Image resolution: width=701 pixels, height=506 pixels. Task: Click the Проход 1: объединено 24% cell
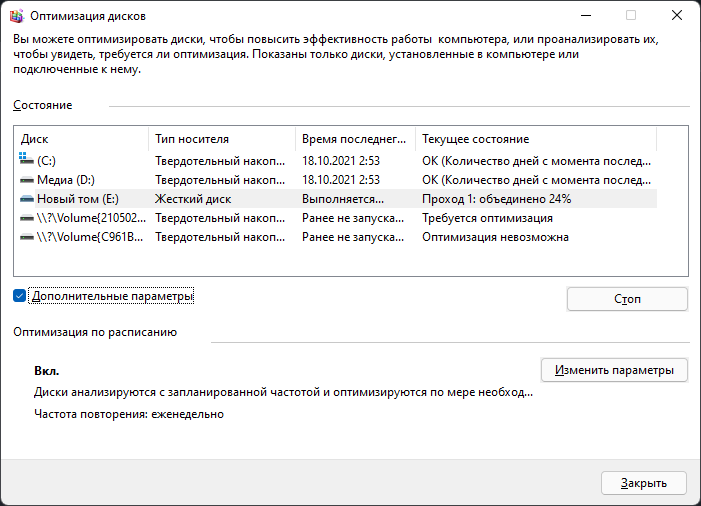click(497, 199)
